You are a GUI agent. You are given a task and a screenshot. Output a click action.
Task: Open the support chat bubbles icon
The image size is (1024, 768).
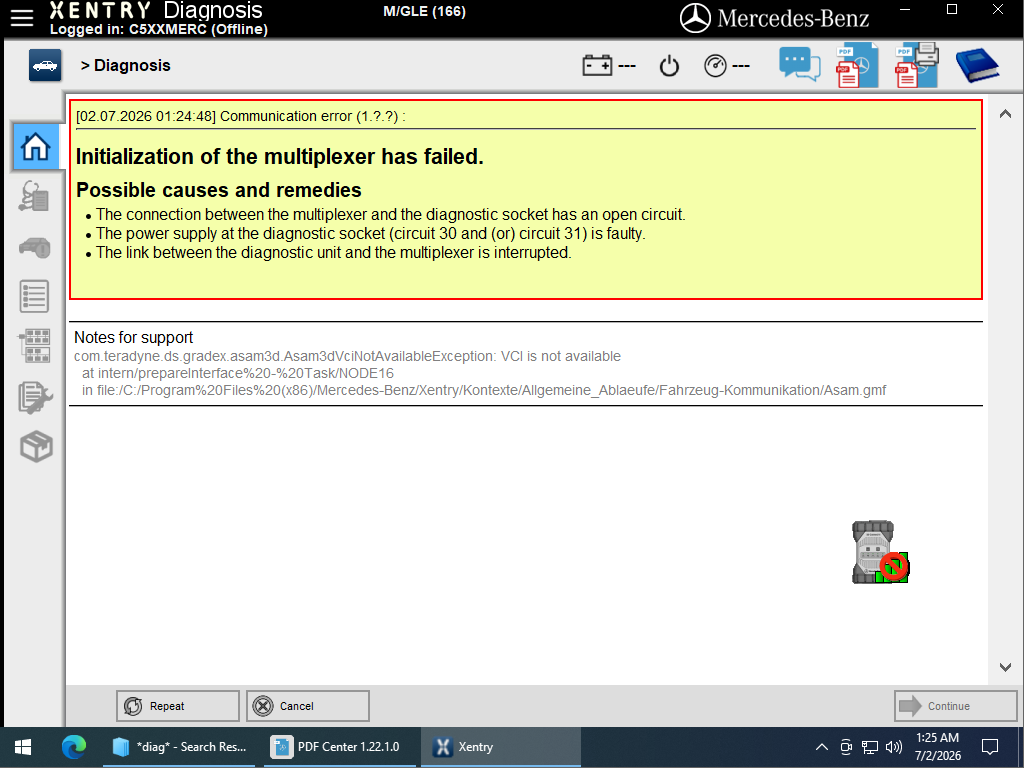tap(799, 65)
